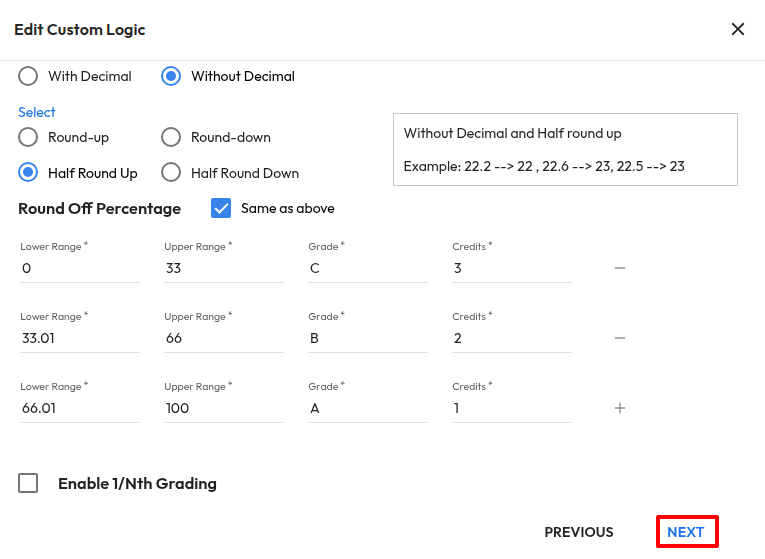Image resolution: width=765 pixels, height=559 pixels.
Task: Remove the grade B range row
Action: [x=620, y=338]
